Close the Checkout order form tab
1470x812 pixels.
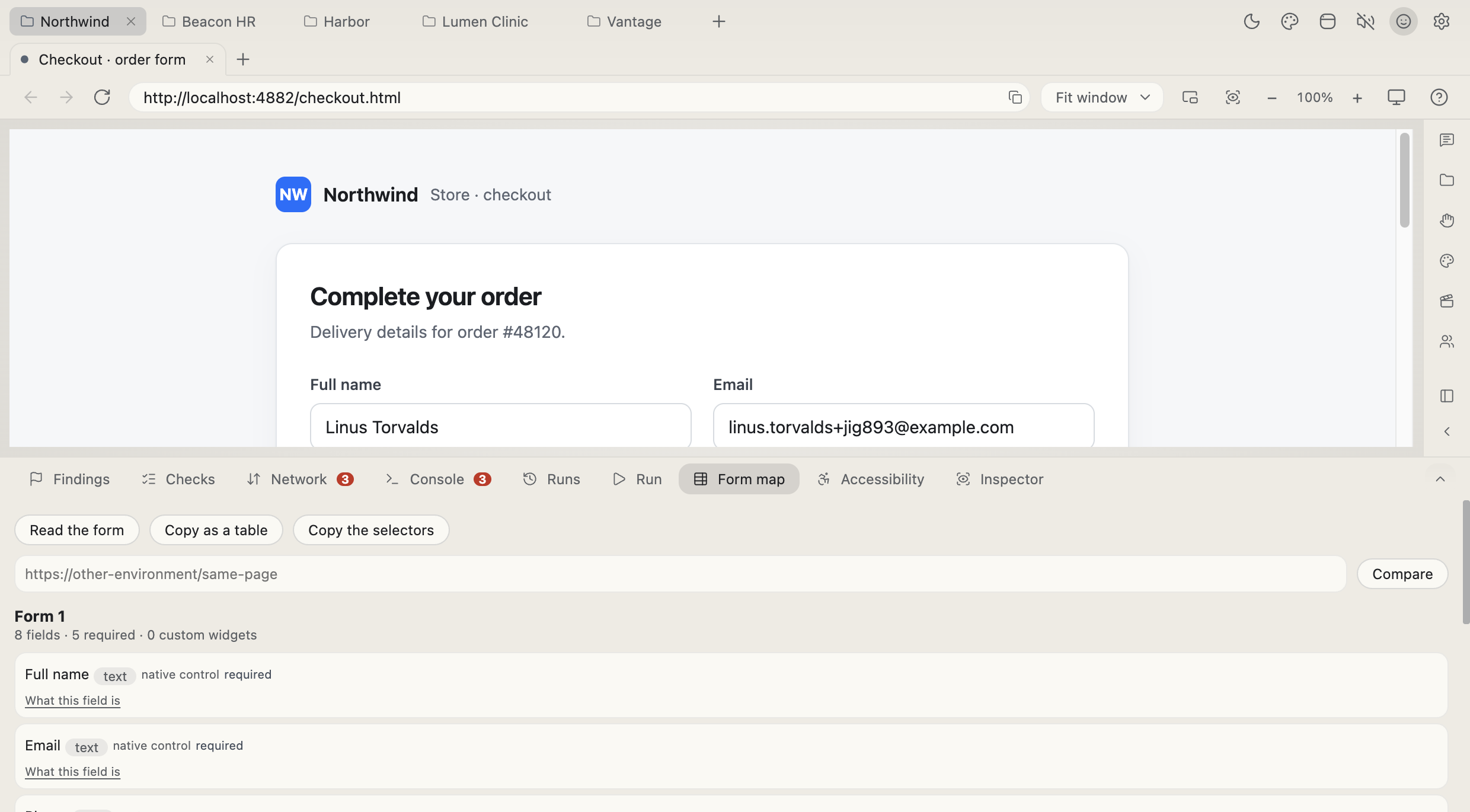[x=209, y=59]
